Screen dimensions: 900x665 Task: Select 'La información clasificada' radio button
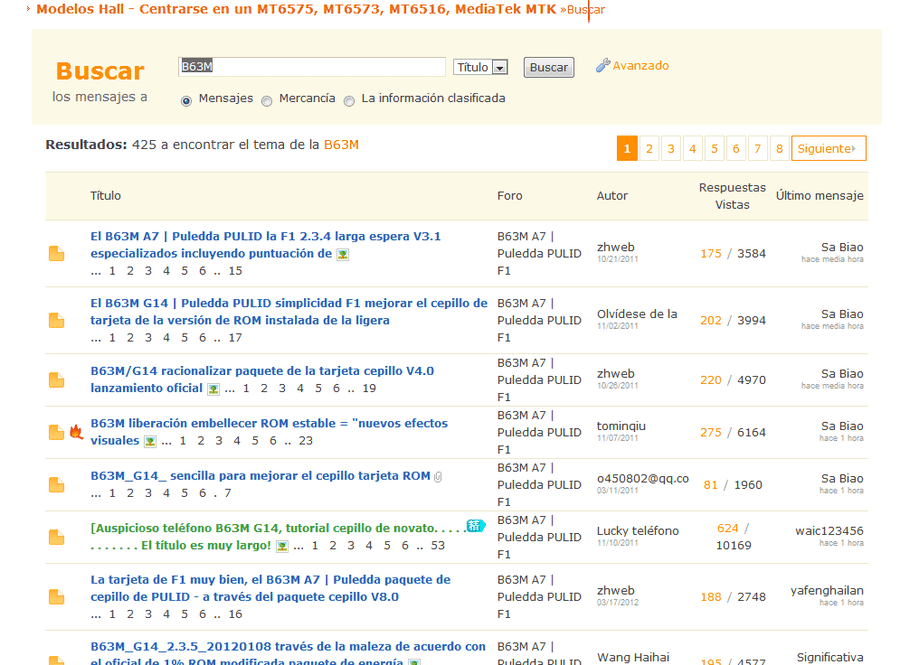pyautogui.click(x=349, y=101)
